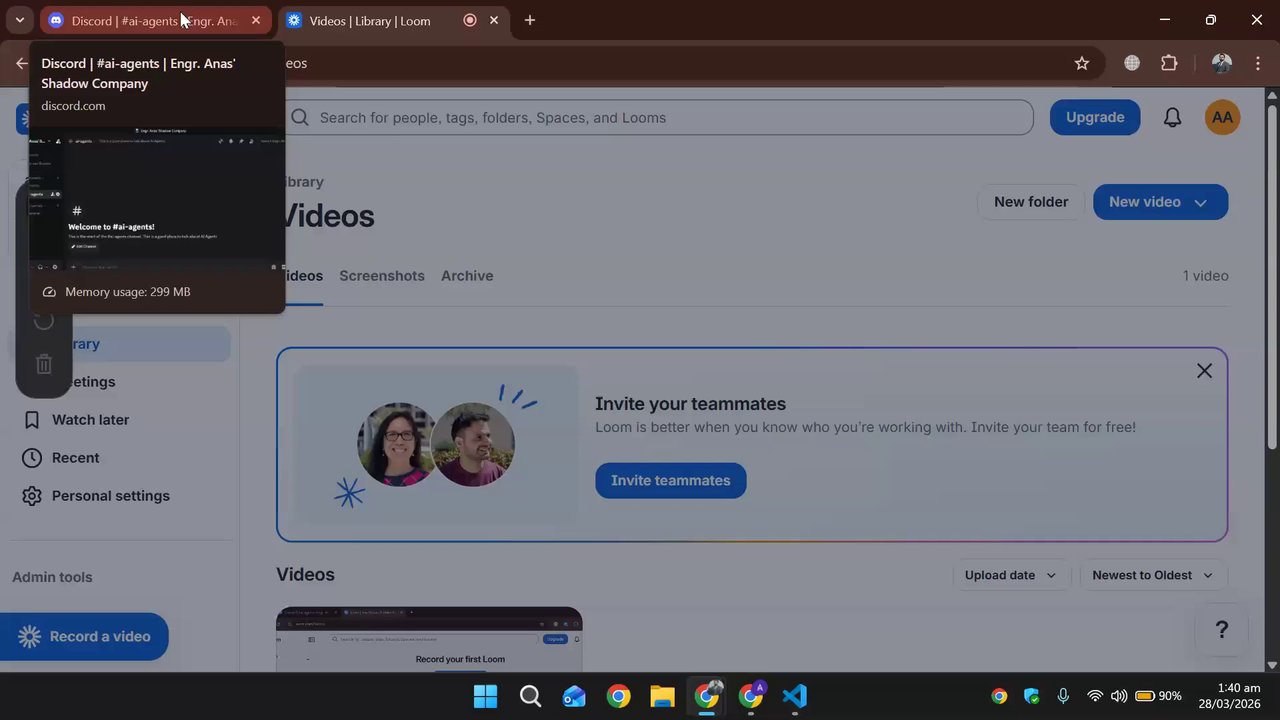The width and height of the screenshot is (1280, 720).
Task: Open Chrome's tab search dropdown arrow
Action: [x=19, y=20]
